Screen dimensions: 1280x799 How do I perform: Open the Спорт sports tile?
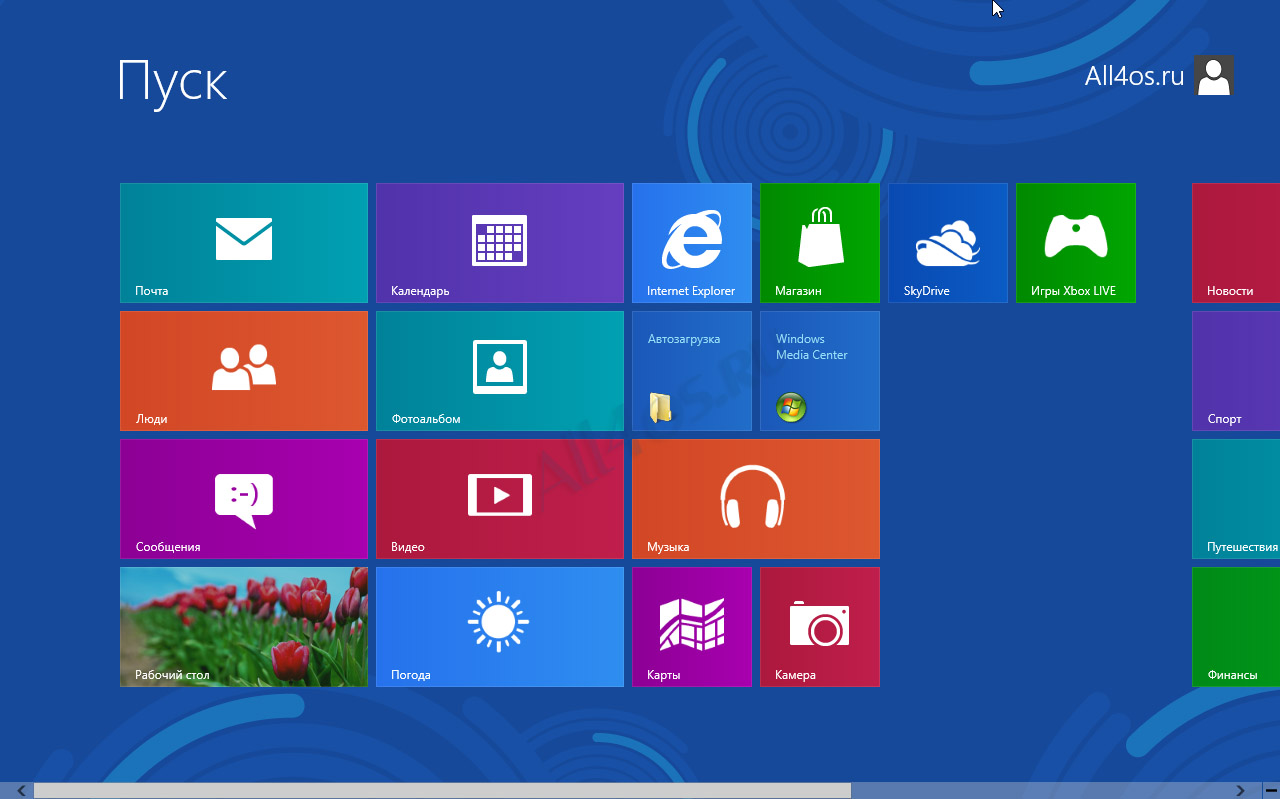pos(1236,371)
